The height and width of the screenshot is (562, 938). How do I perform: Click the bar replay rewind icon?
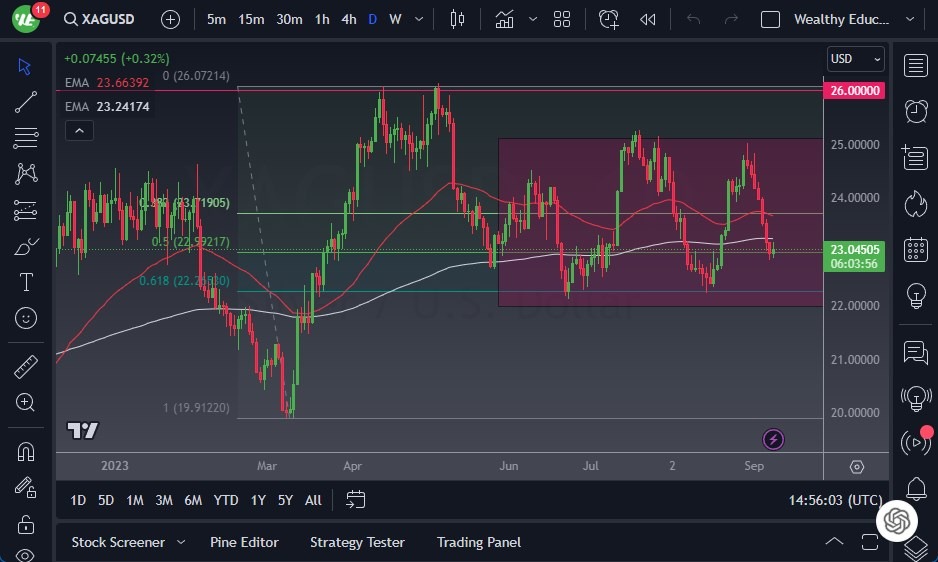click(648, 19)
